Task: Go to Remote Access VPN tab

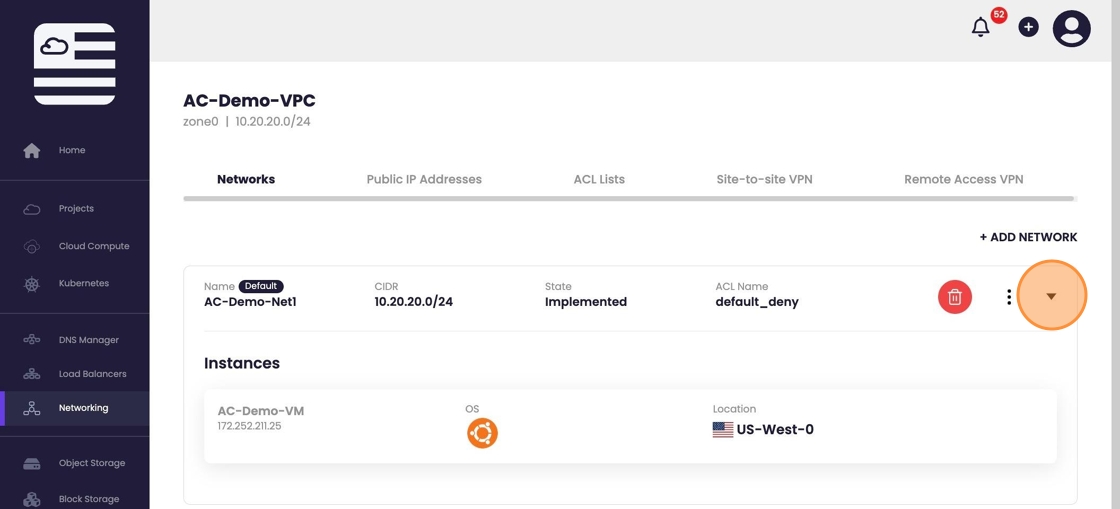Action: [x=963, y=180]
